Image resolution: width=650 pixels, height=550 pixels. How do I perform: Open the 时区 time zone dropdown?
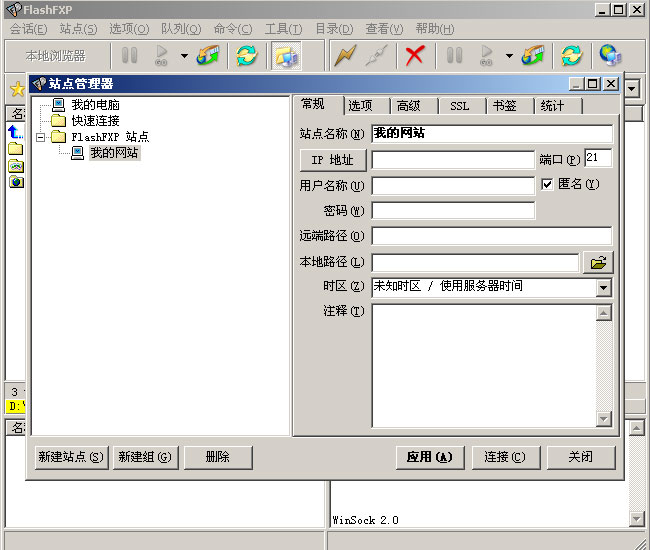tap(603, 288)
